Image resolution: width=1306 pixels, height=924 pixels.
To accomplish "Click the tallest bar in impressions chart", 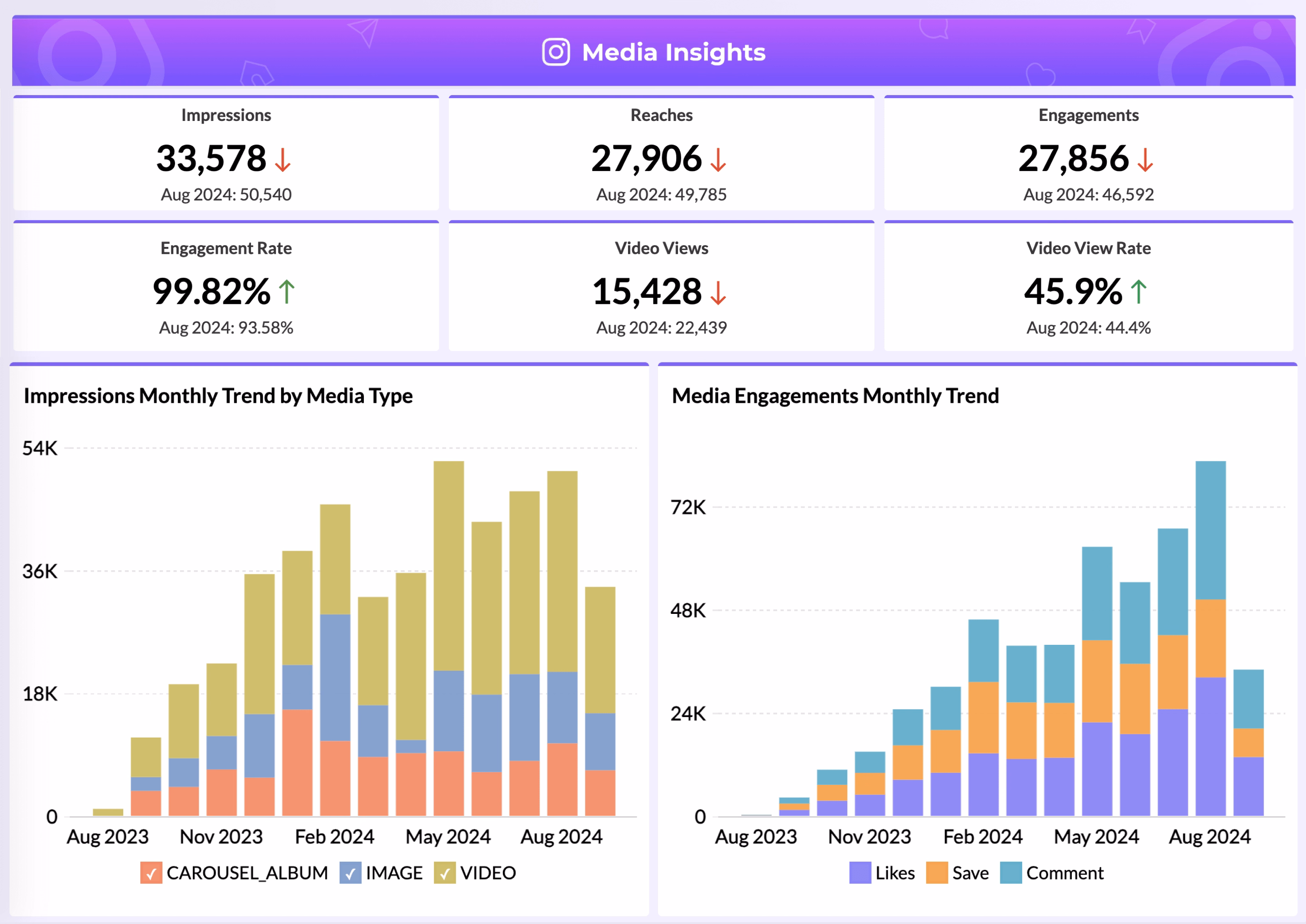I will (x=448, y=569).
